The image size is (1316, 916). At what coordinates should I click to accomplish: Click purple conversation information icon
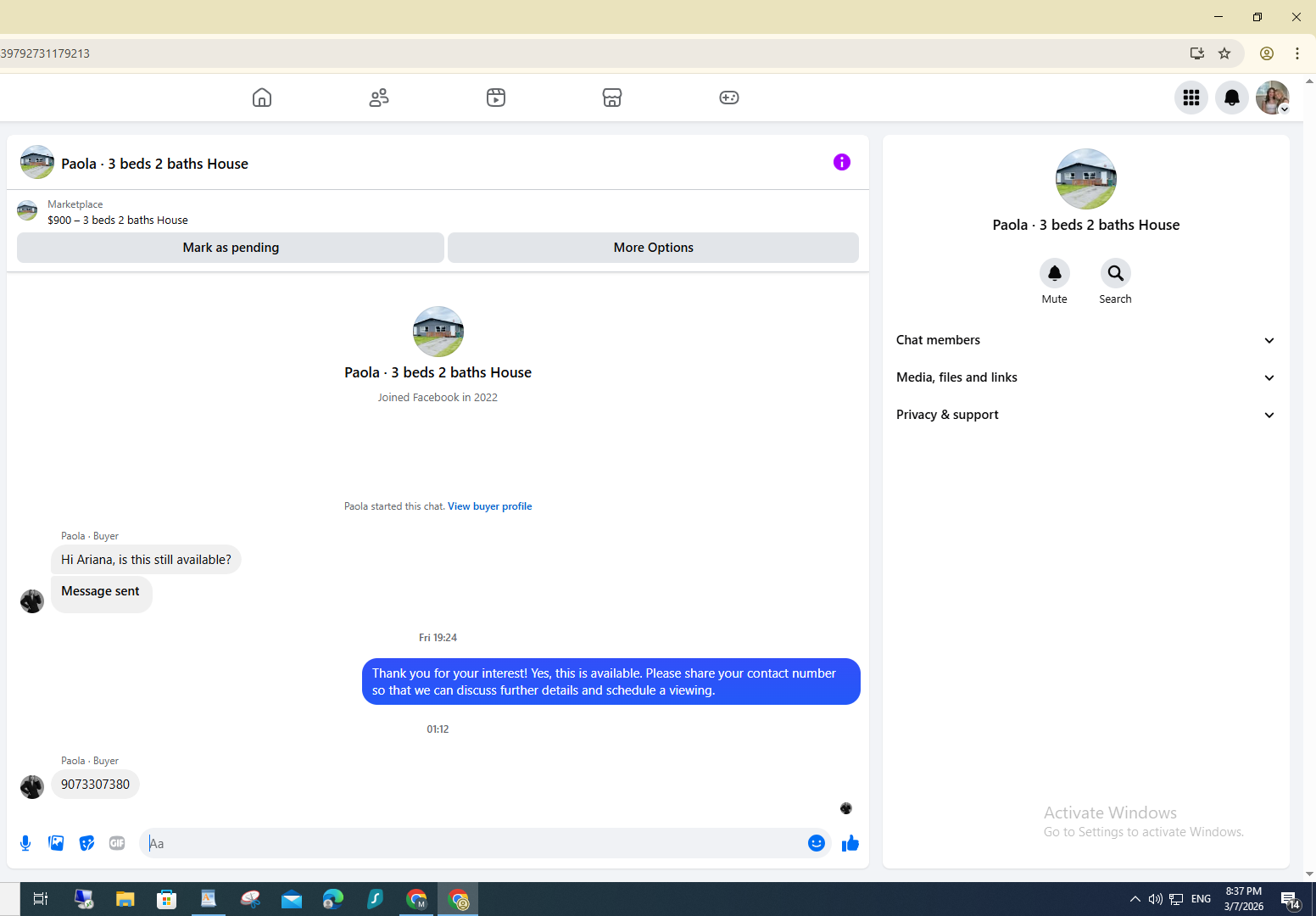click(842, 162)
